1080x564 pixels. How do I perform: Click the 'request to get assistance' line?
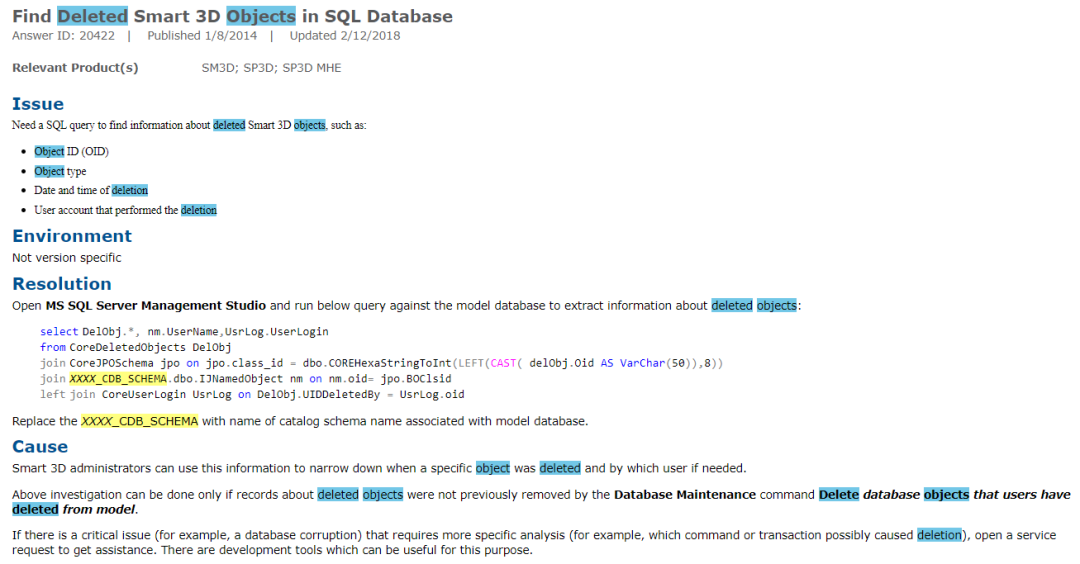coord(272,550)
